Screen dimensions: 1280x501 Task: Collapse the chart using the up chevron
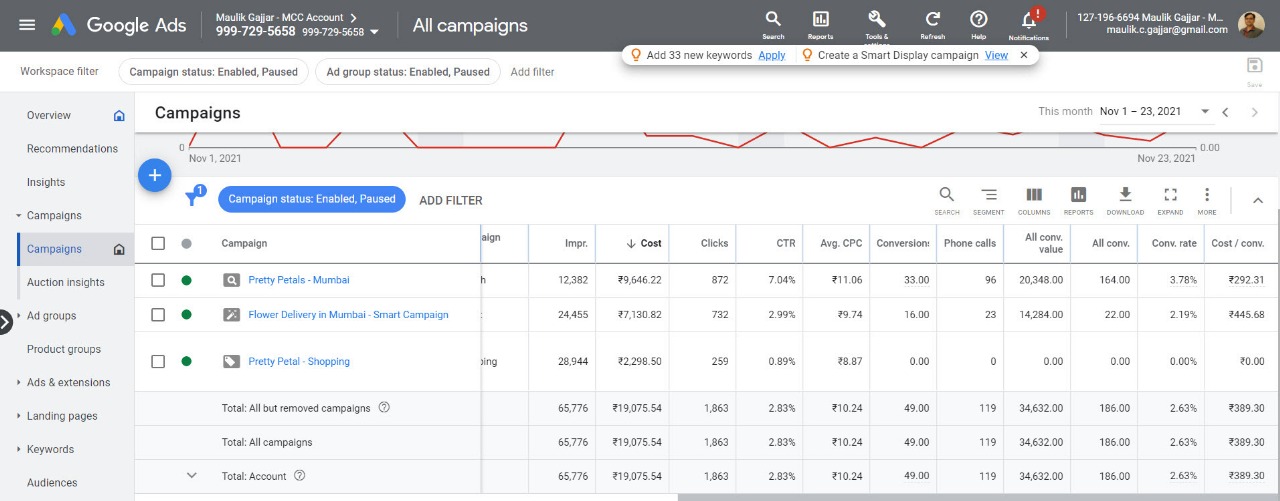(x=1258, y=200)
